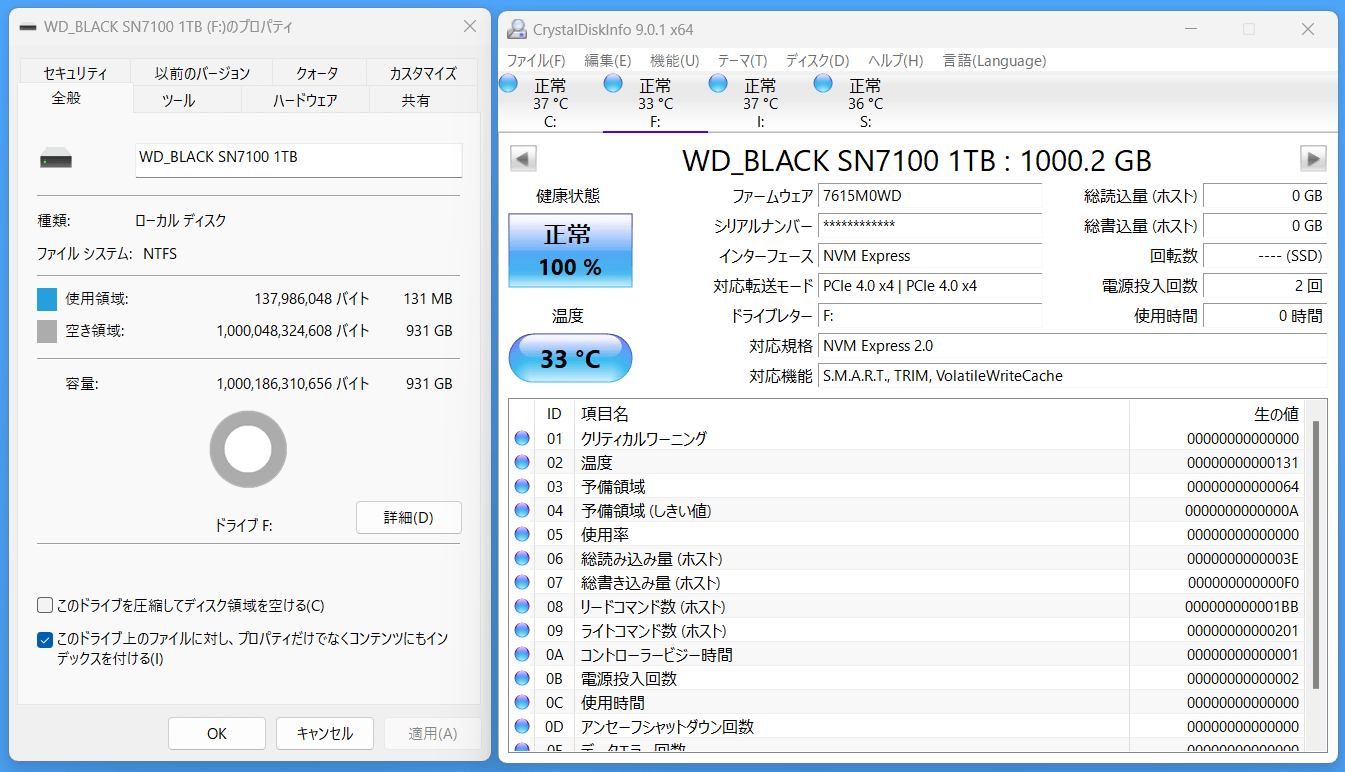This screenshot has height=772, width=1345.
Task: Click the 正常 100 % health status button
Action: point(570,250)
